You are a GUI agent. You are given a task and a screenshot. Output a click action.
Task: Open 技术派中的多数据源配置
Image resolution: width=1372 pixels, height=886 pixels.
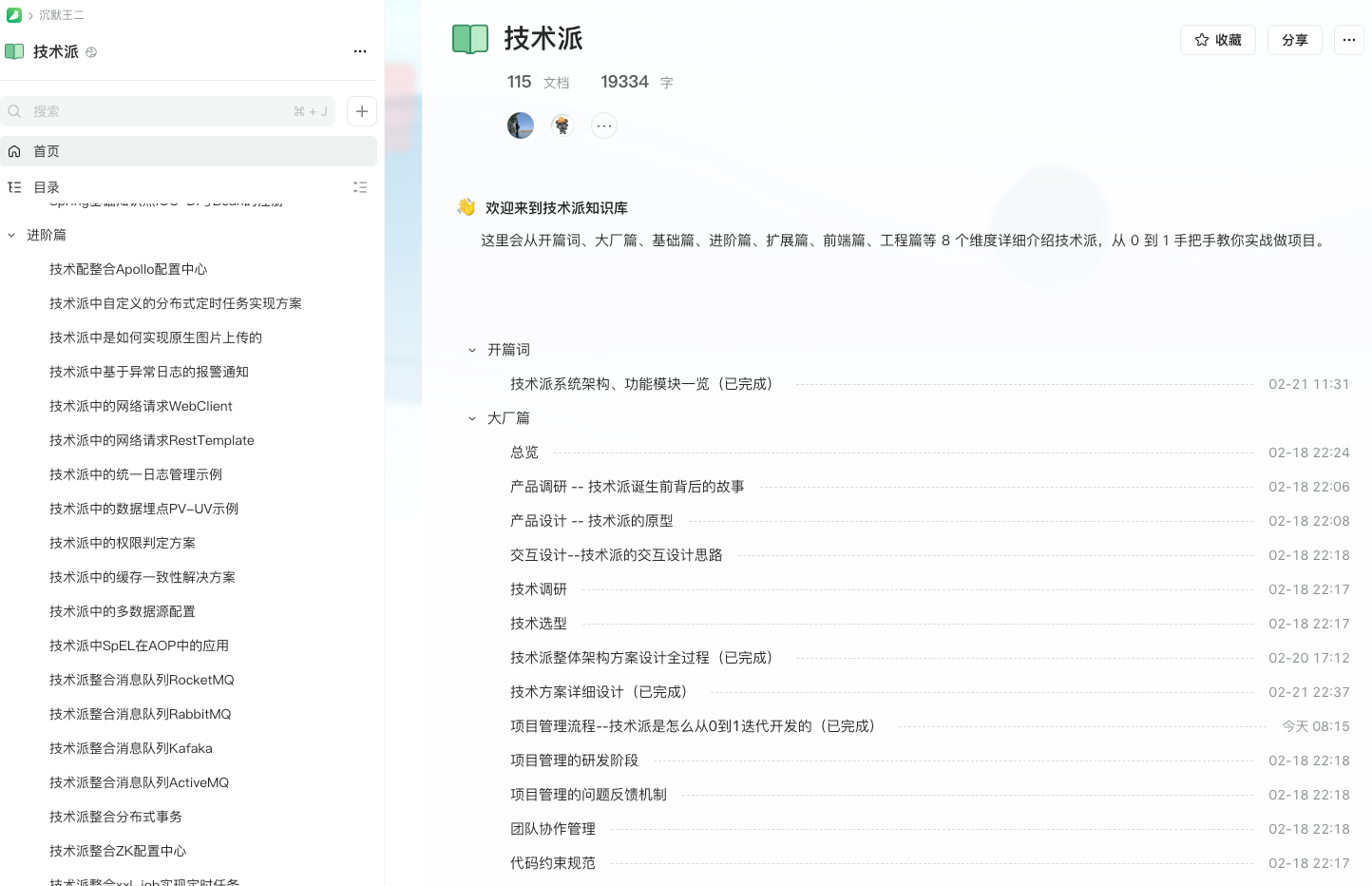tap(123, 611)
